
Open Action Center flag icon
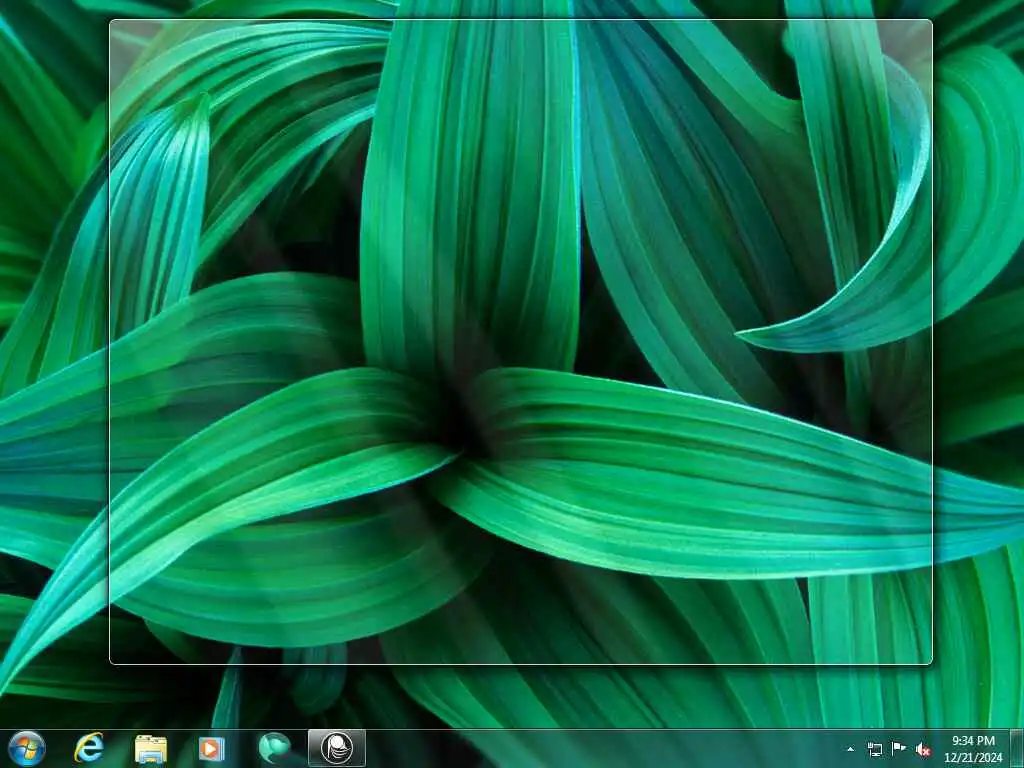(899, 749)
